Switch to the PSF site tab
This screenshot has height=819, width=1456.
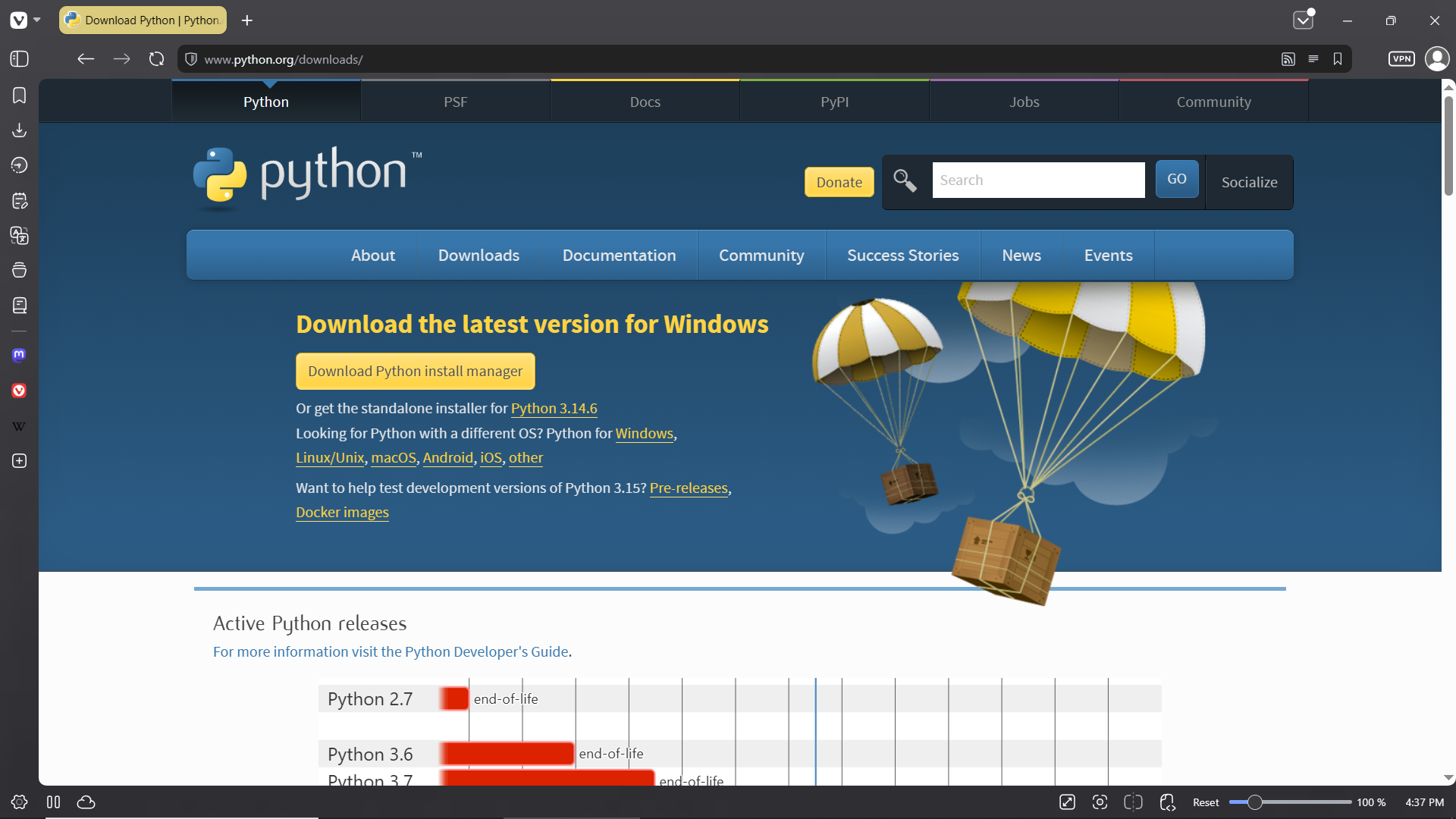point(456,102)
